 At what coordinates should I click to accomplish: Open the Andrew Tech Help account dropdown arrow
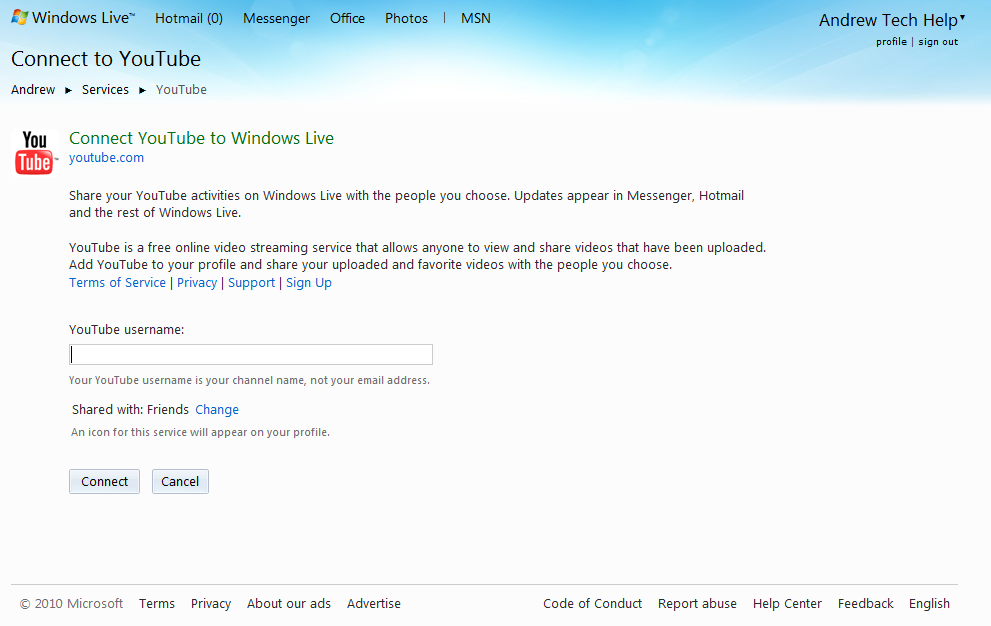(x=963, y=18)
